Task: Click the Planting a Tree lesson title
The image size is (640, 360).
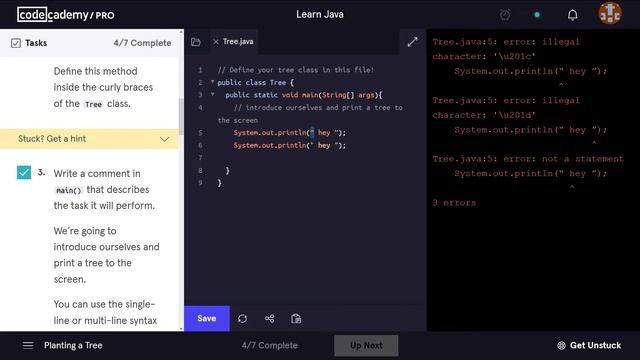Action: coord(73,345)
